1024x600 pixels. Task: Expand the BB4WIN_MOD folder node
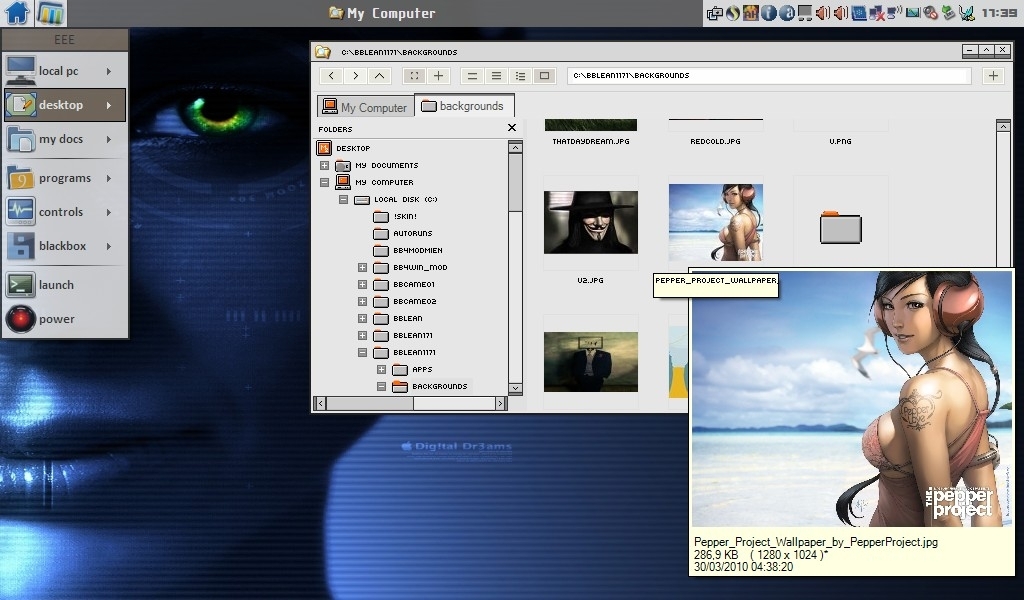(x=362, y=267)
